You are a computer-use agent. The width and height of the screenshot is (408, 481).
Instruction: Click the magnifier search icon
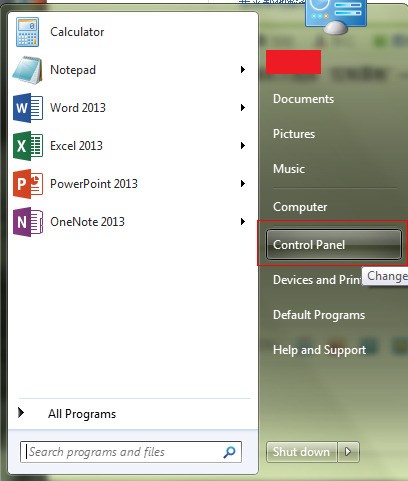pyautogui.click(x=229, y=452)
